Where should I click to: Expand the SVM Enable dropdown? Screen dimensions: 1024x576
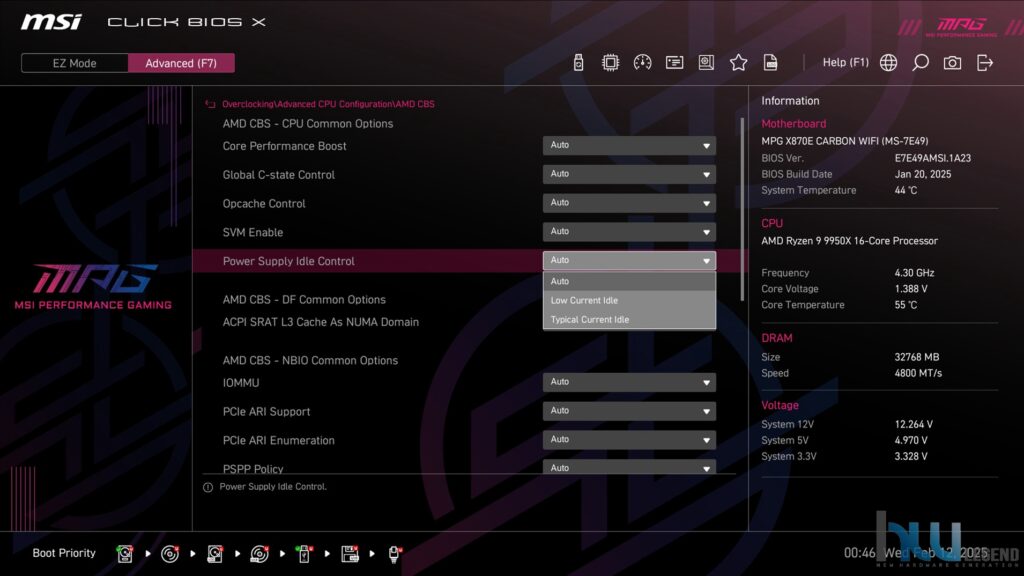[x=629, y=232]
